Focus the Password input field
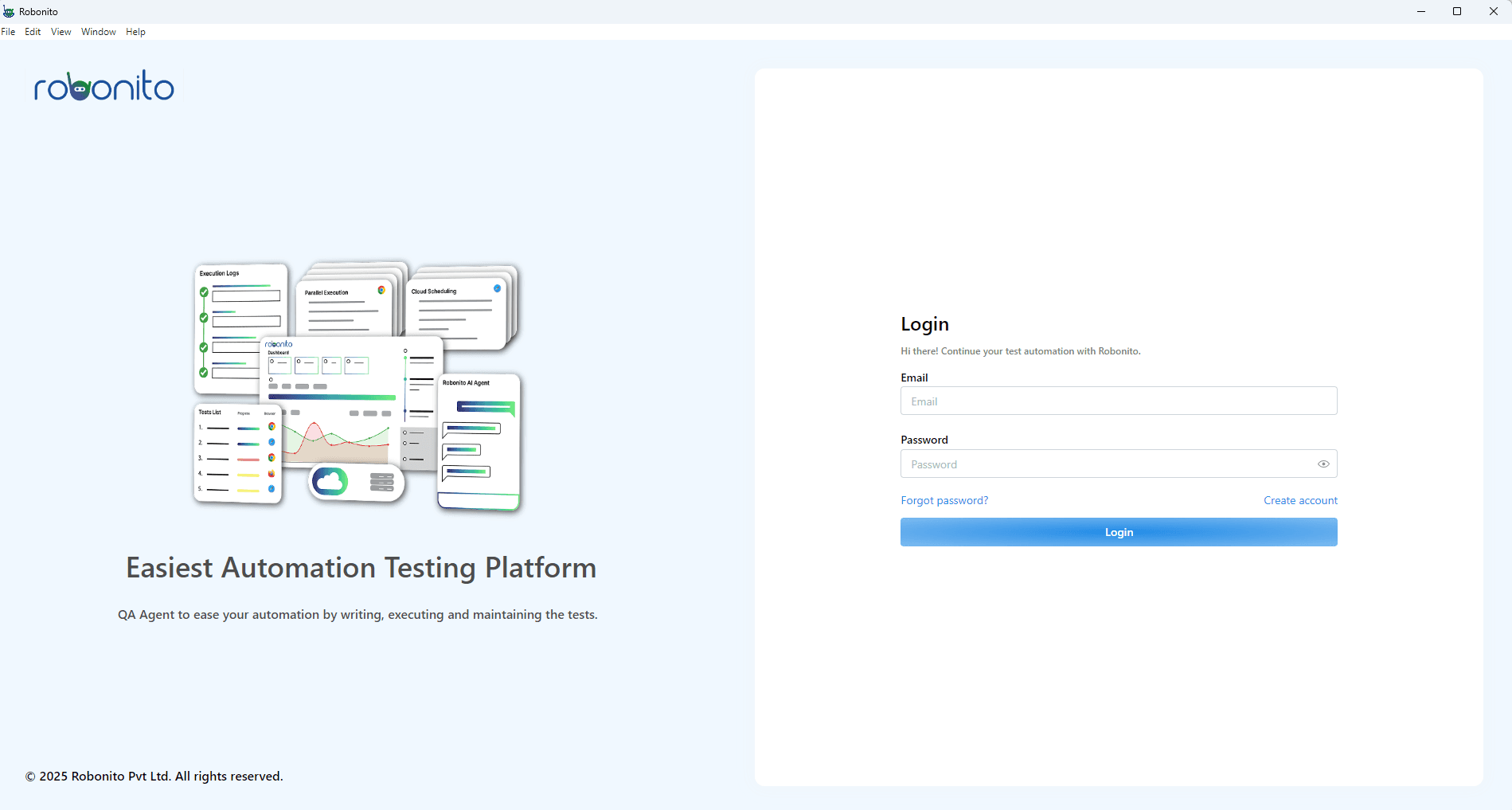1512x810 pixels. pos(1119,464)
